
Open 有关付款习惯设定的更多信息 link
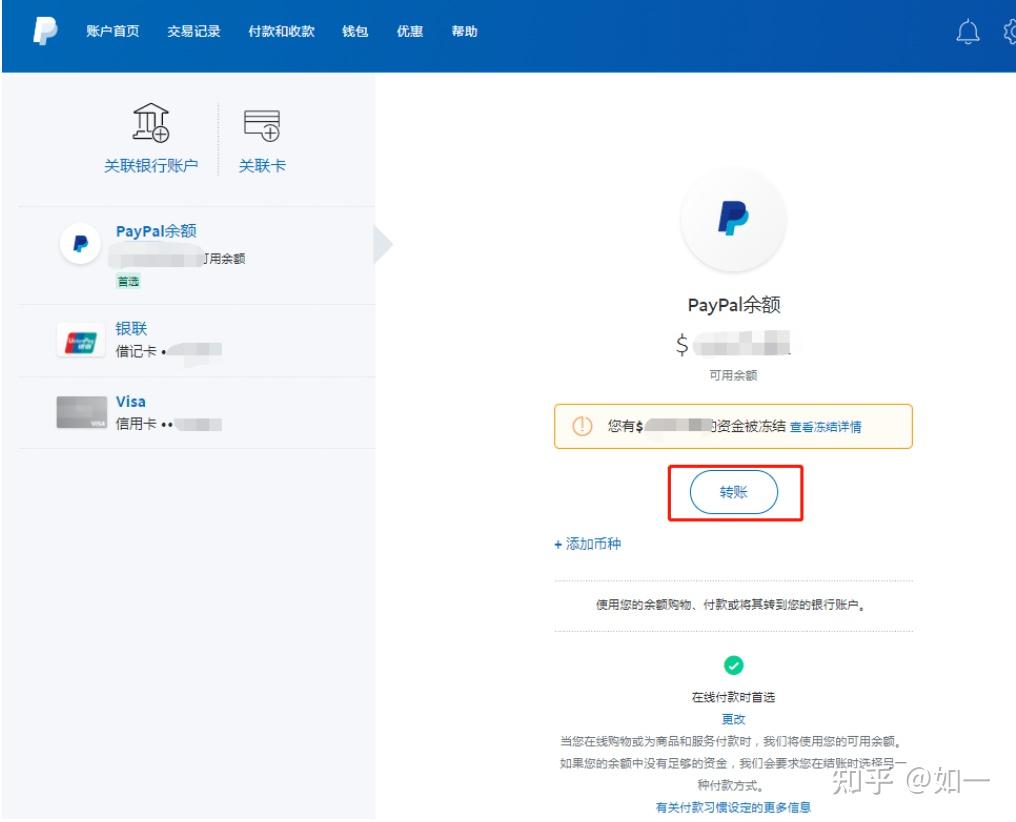click(x=733, y=807)
